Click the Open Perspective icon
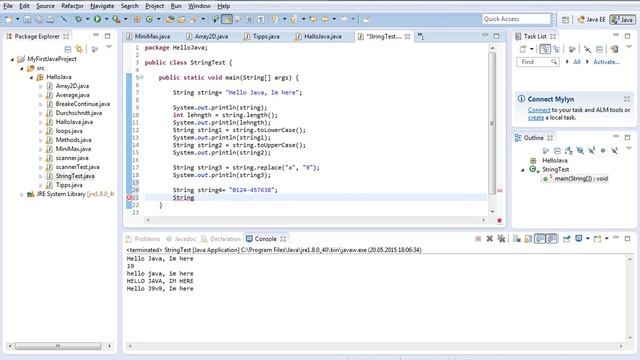The width and height of the screenshot is (640, 360). pos(565,20)
